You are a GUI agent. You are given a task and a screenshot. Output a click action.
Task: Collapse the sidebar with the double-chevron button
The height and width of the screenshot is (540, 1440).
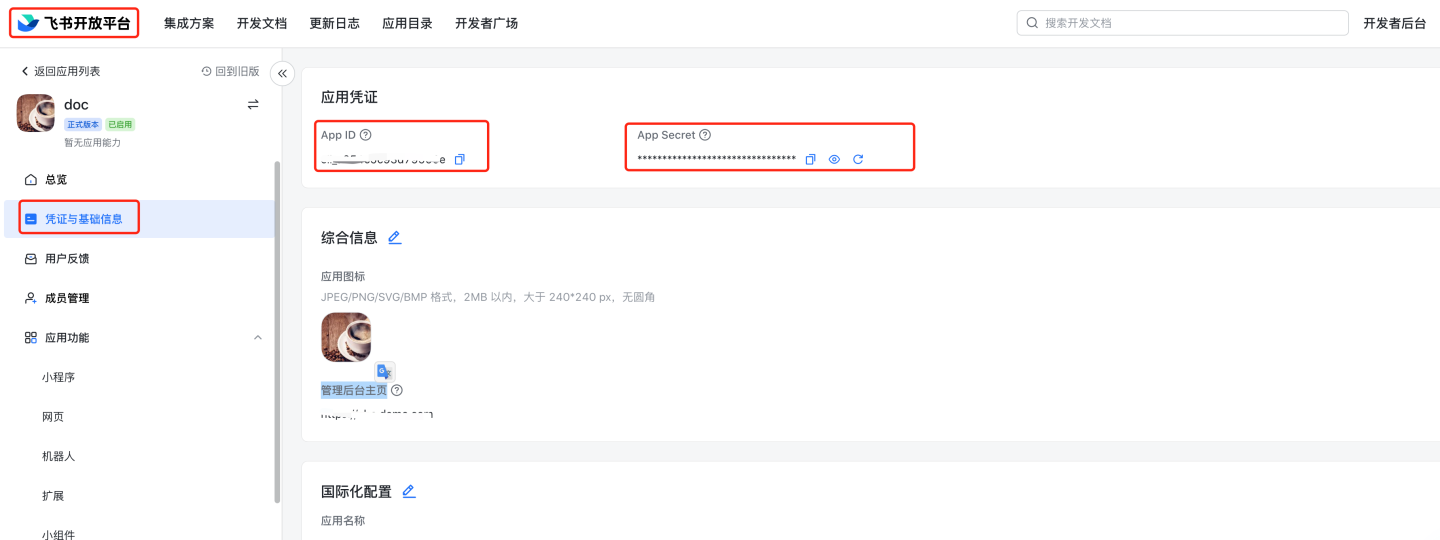click(282, 73)
